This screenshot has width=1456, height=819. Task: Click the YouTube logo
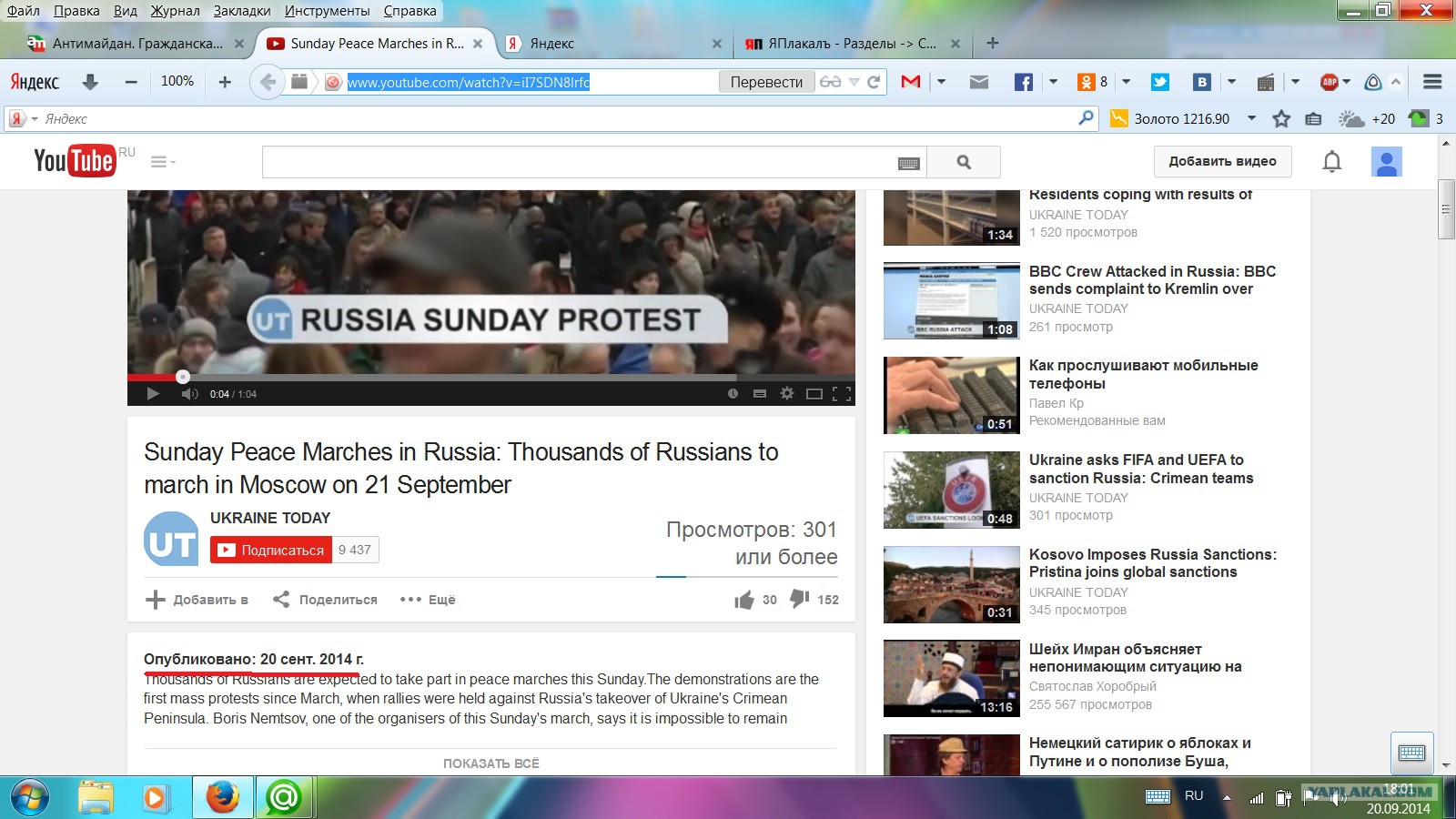click(x=75, y=161)
